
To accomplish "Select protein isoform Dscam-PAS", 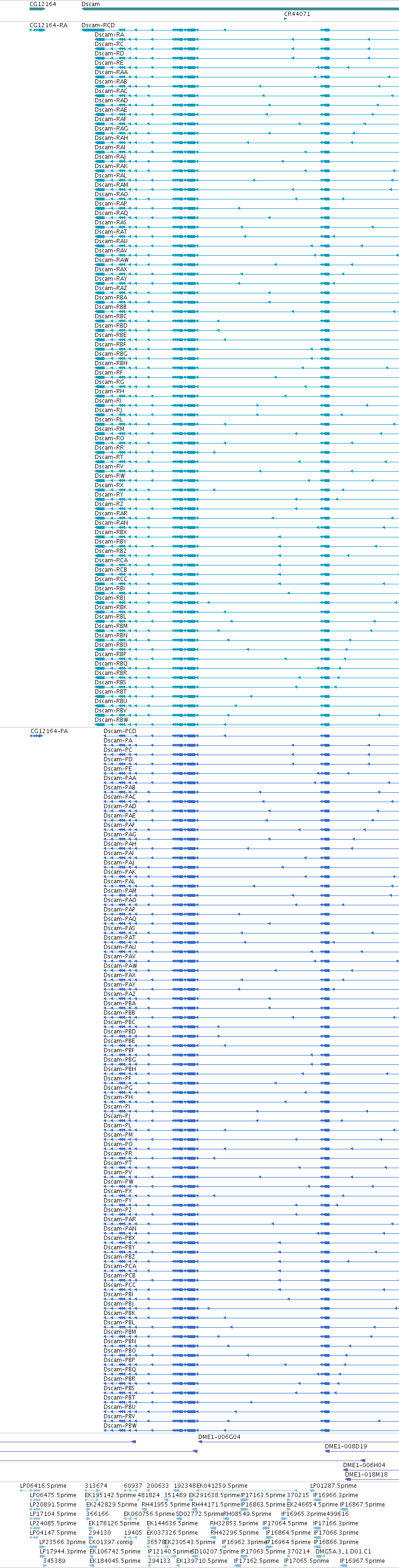I will (120, 929).
